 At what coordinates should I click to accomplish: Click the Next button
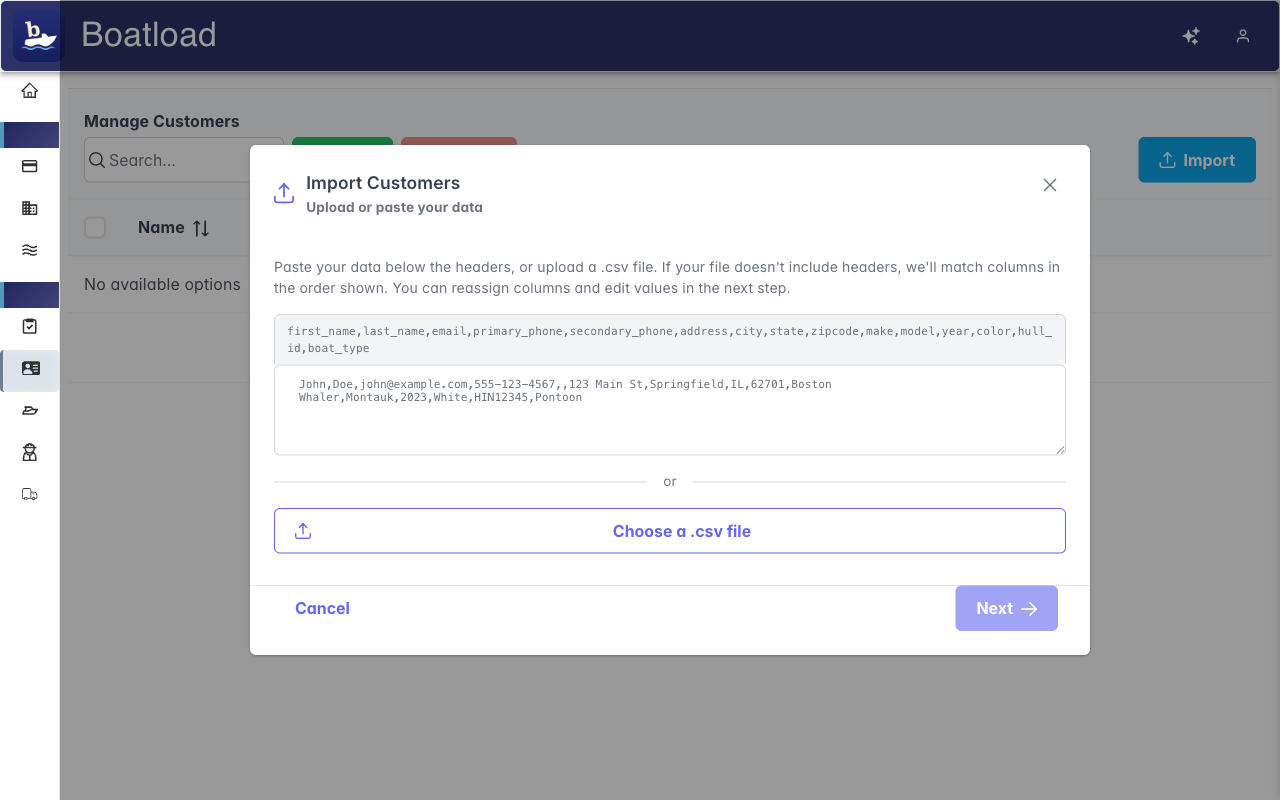1006,608
